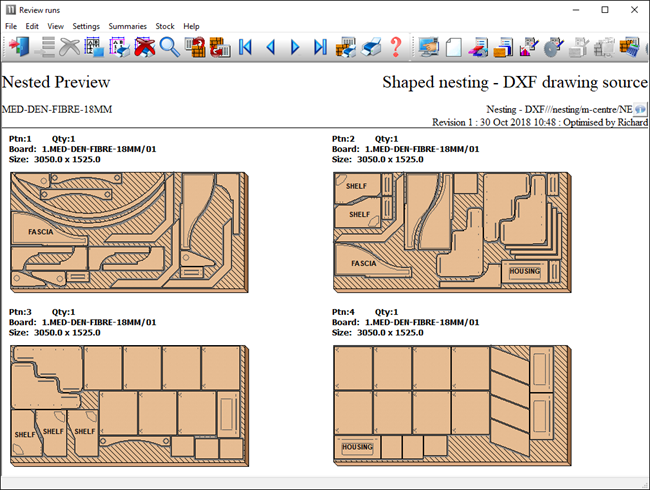Jump to the last pattern page
Viewport: 650px width, 490px height.
click(320, 47)
